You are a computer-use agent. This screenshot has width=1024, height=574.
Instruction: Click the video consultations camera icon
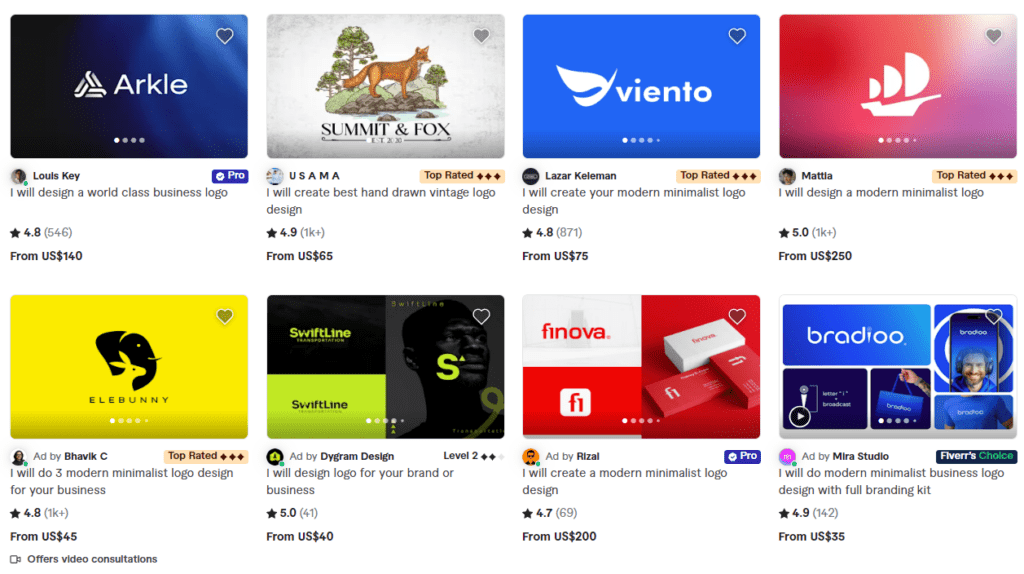click(16, 560)
